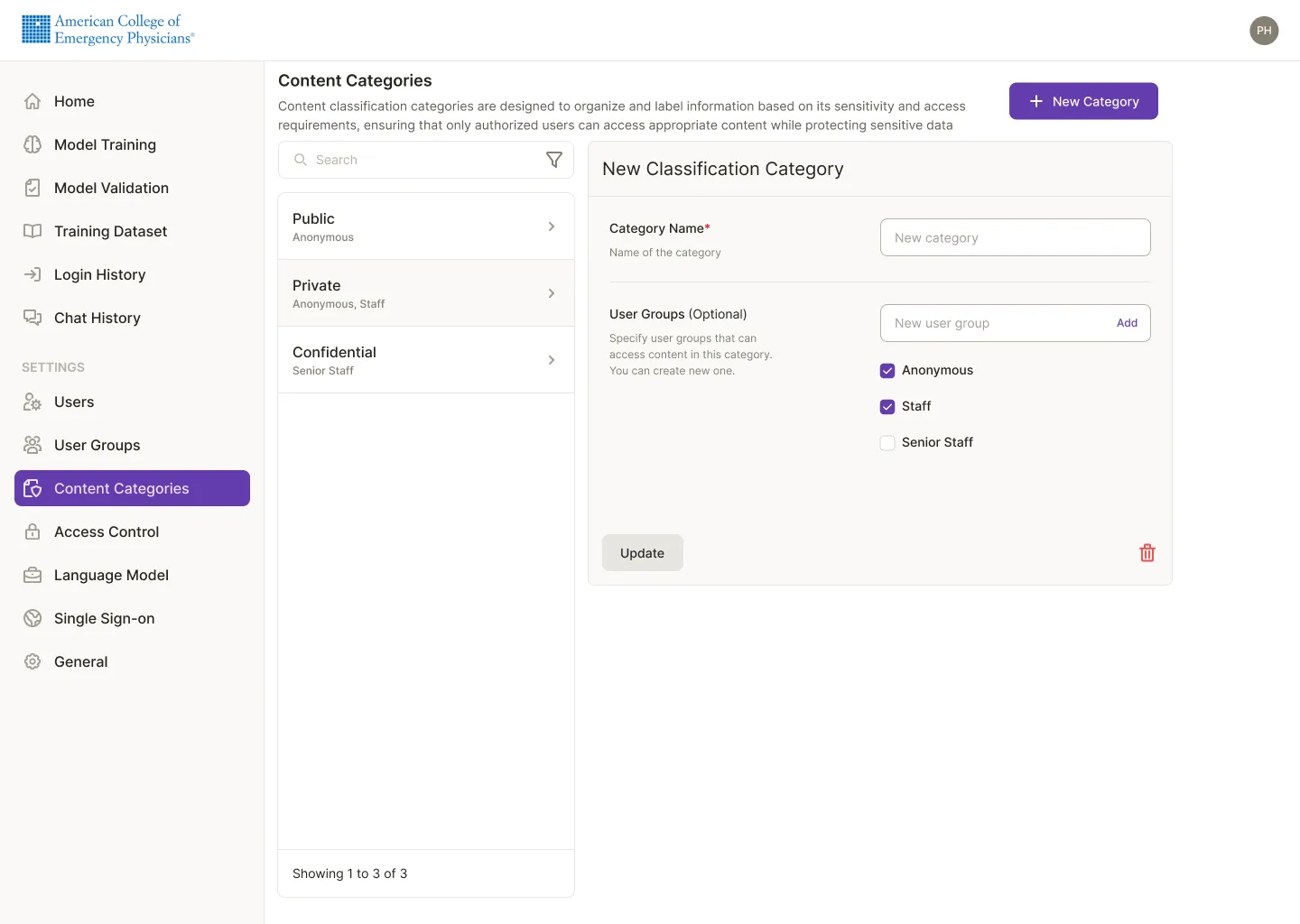Click the Category Name input field
Screen dimensions: 1300x924
[1016, 237]
